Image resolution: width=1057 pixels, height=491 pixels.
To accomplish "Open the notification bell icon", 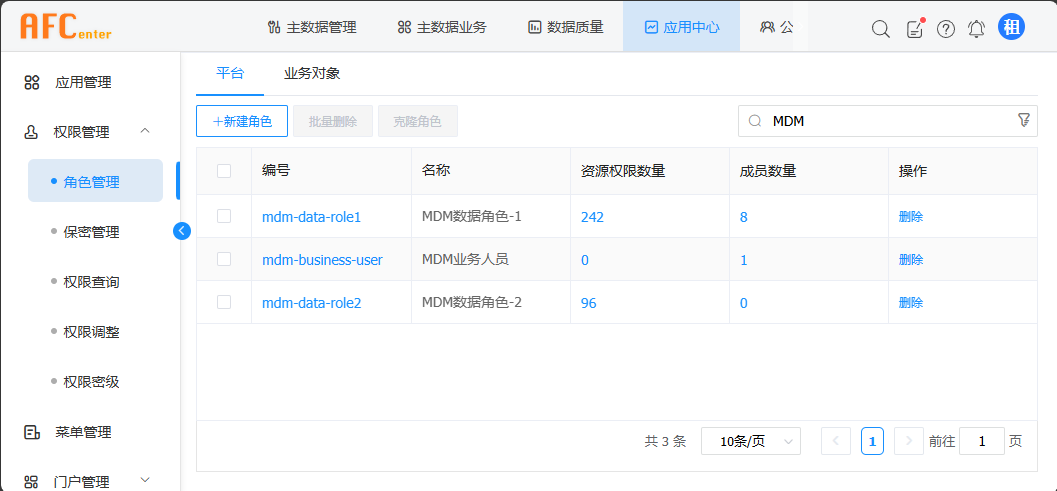I will coord(977,28).
